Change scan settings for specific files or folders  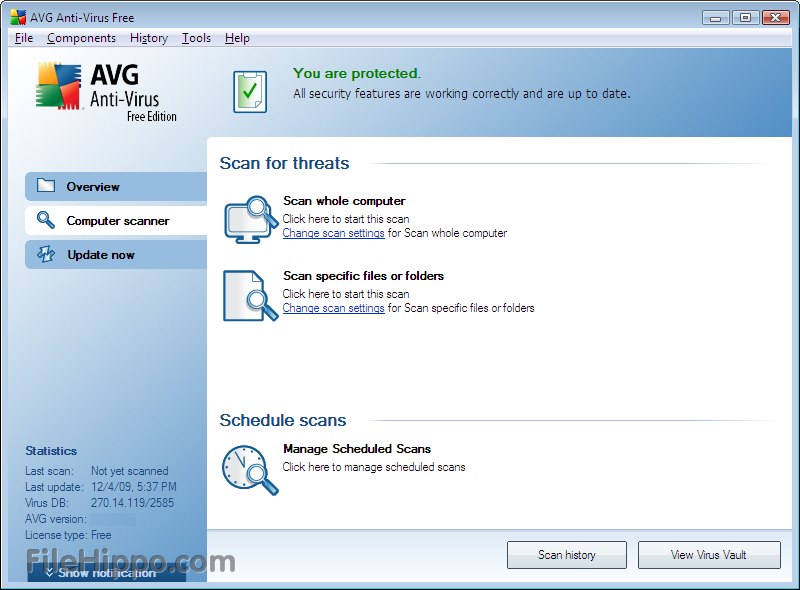[x=334, y=308]
